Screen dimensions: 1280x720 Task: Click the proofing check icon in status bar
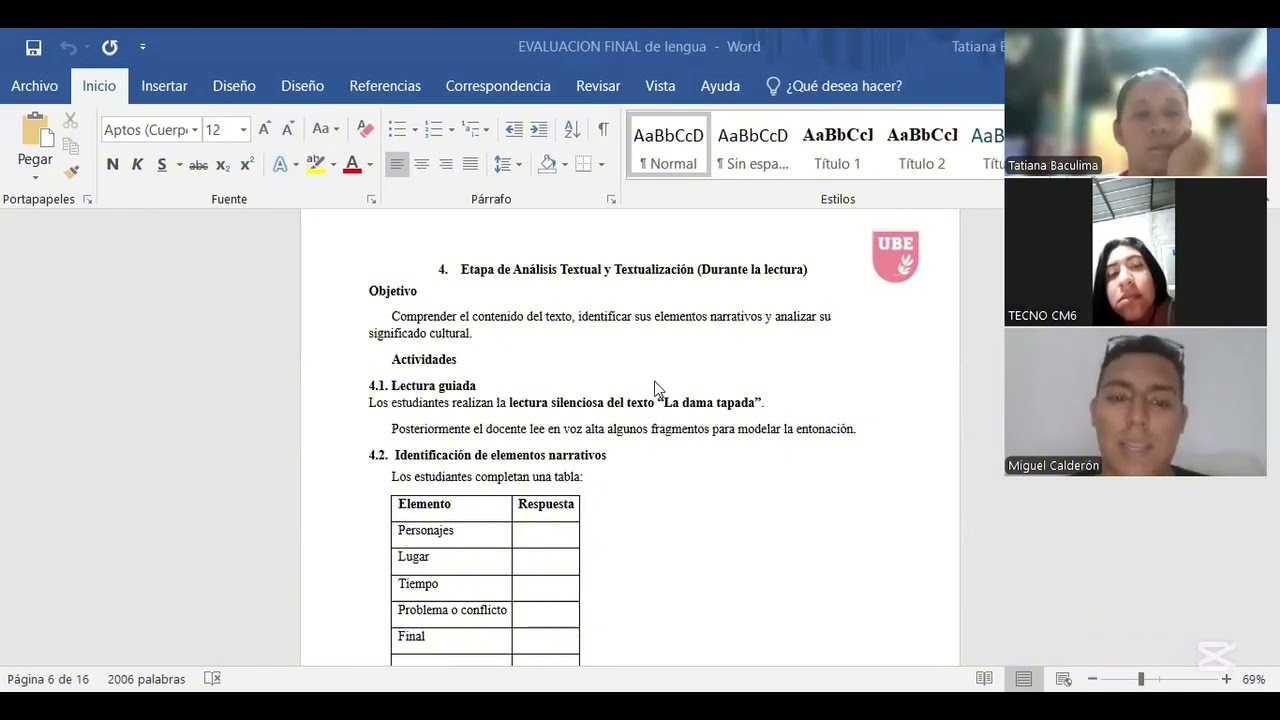click(212, 679)
